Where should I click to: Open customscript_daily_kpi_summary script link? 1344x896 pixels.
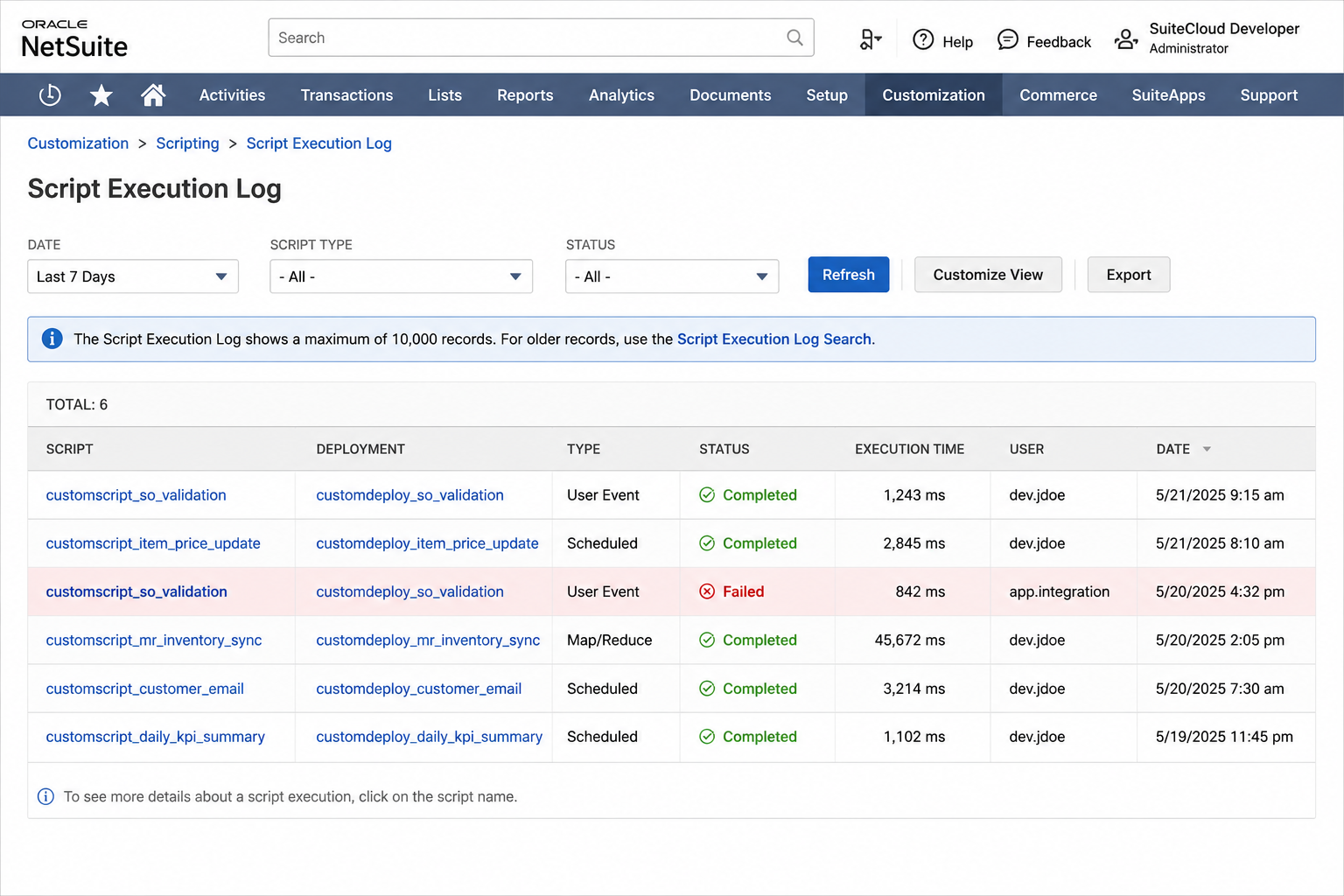coord(155,737)
